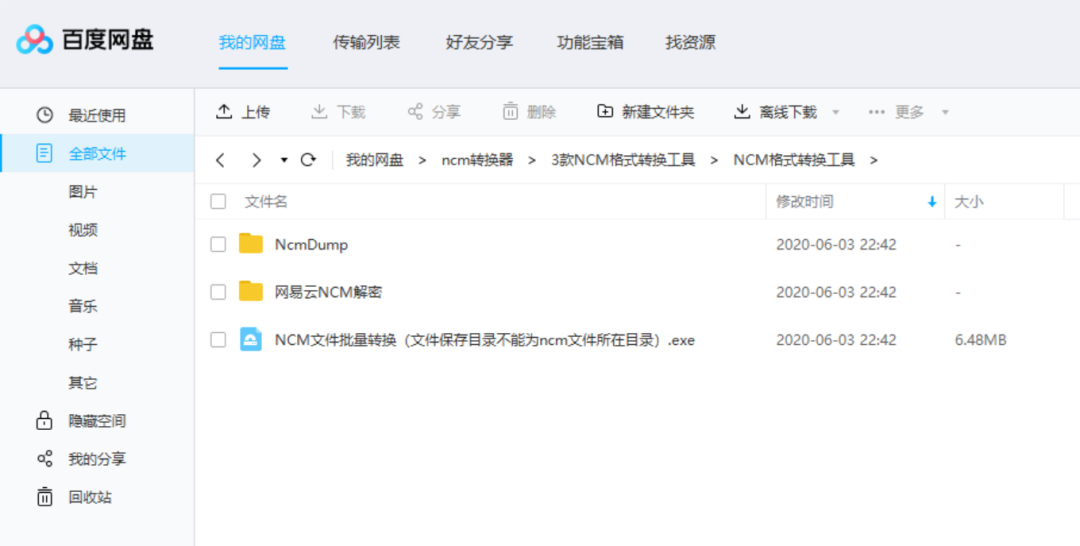This screenshot has width=1080, height=546.
Task: Open the 更多 dropdown arrow
Action: click(945, 112)
